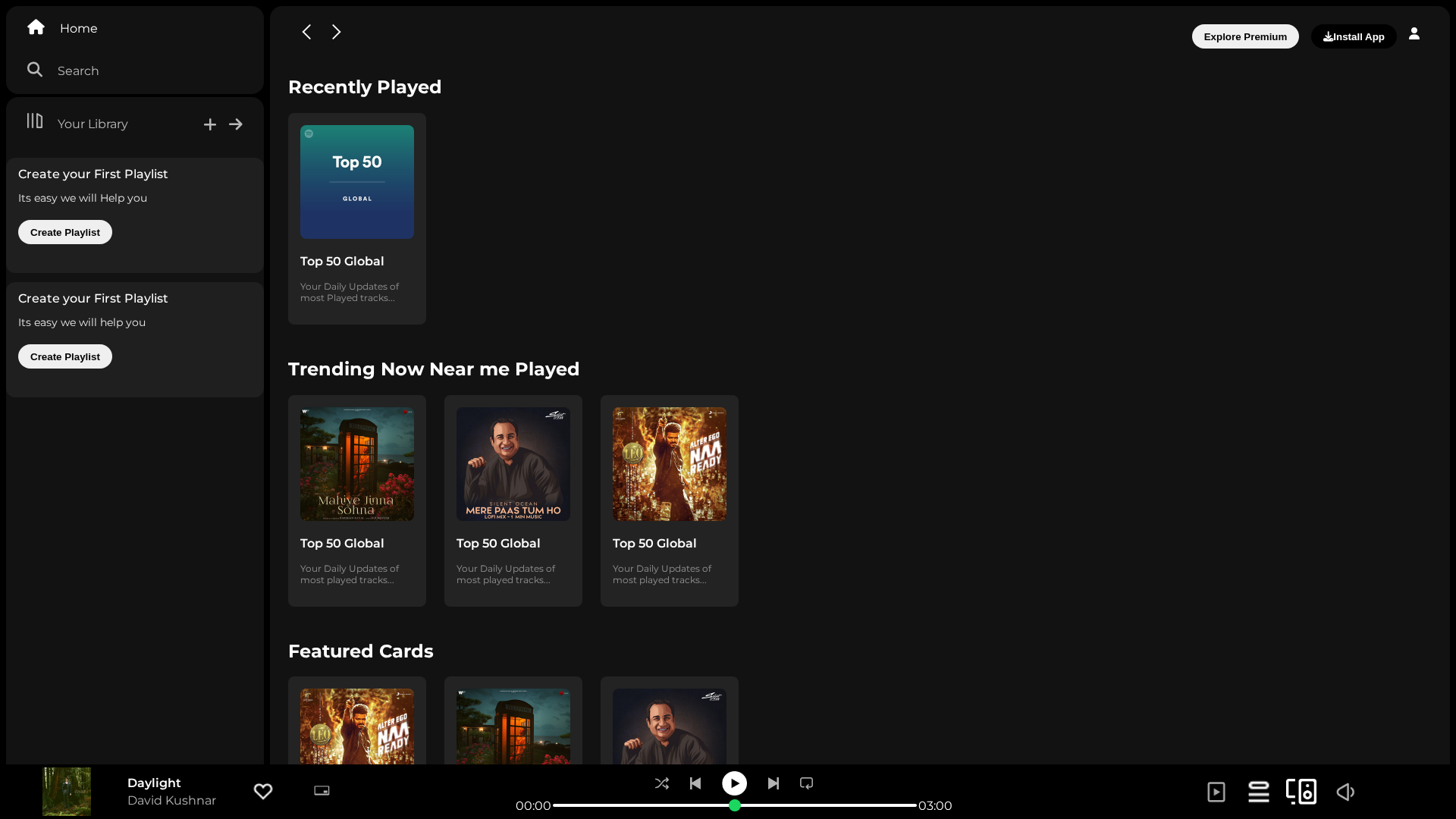Open the Naa Ready trending card

[670, 500]
